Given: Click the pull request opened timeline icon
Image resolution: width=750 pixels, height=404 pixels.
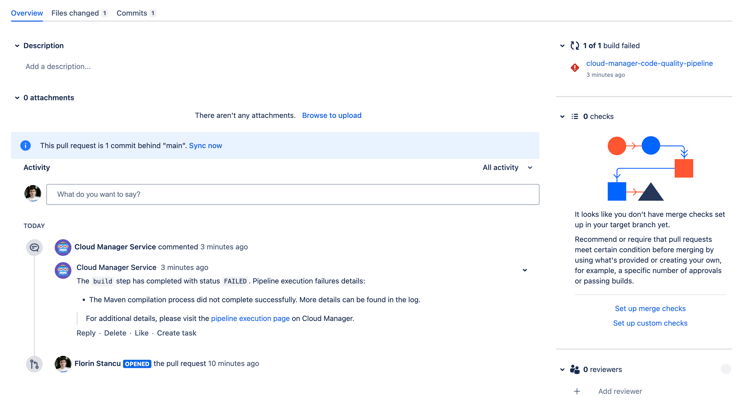Looking at the screenshot, I should pyautogui.click(x=34, y=364).
